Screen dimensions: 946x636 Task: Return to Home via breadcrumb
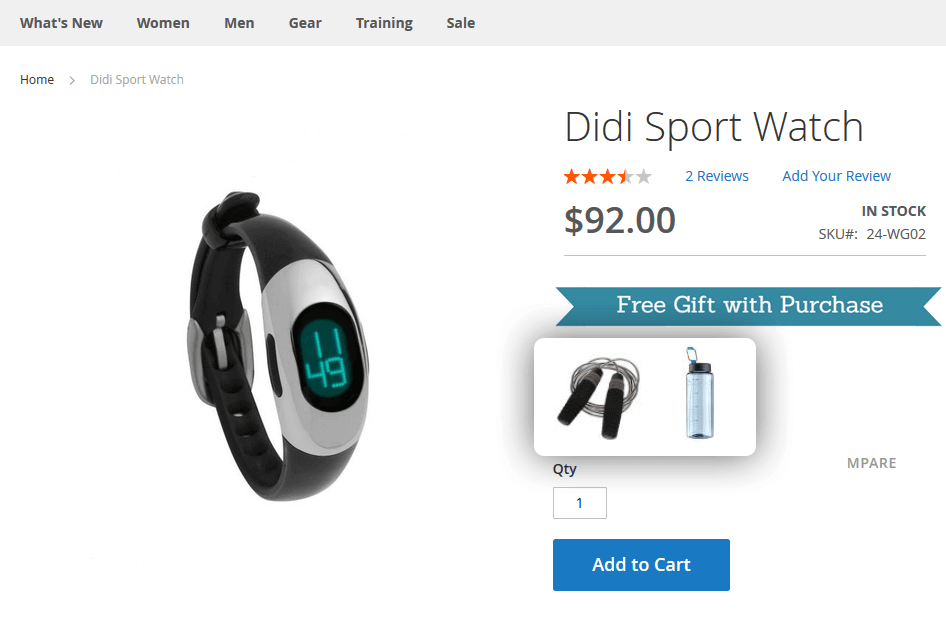37,80
